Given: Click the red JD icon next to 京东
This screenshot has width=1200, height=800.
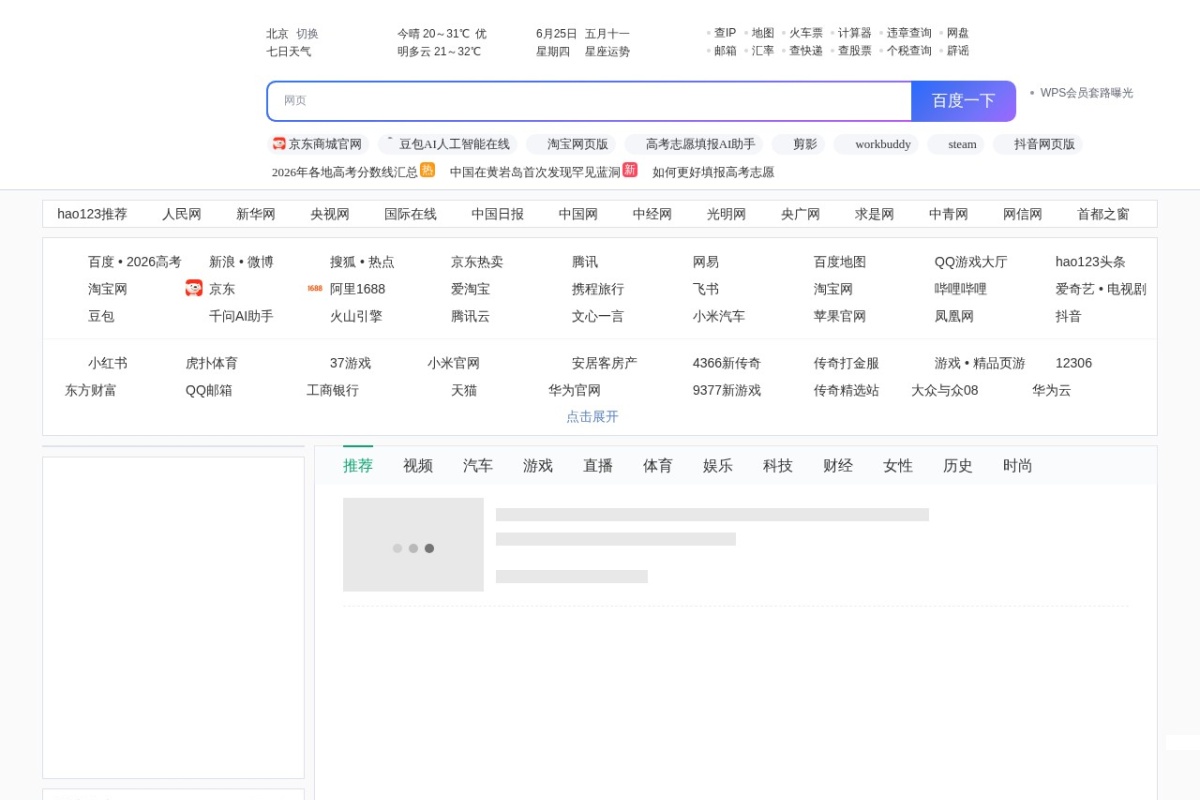Looking at the screenshot, I should (x=194, y=288).
